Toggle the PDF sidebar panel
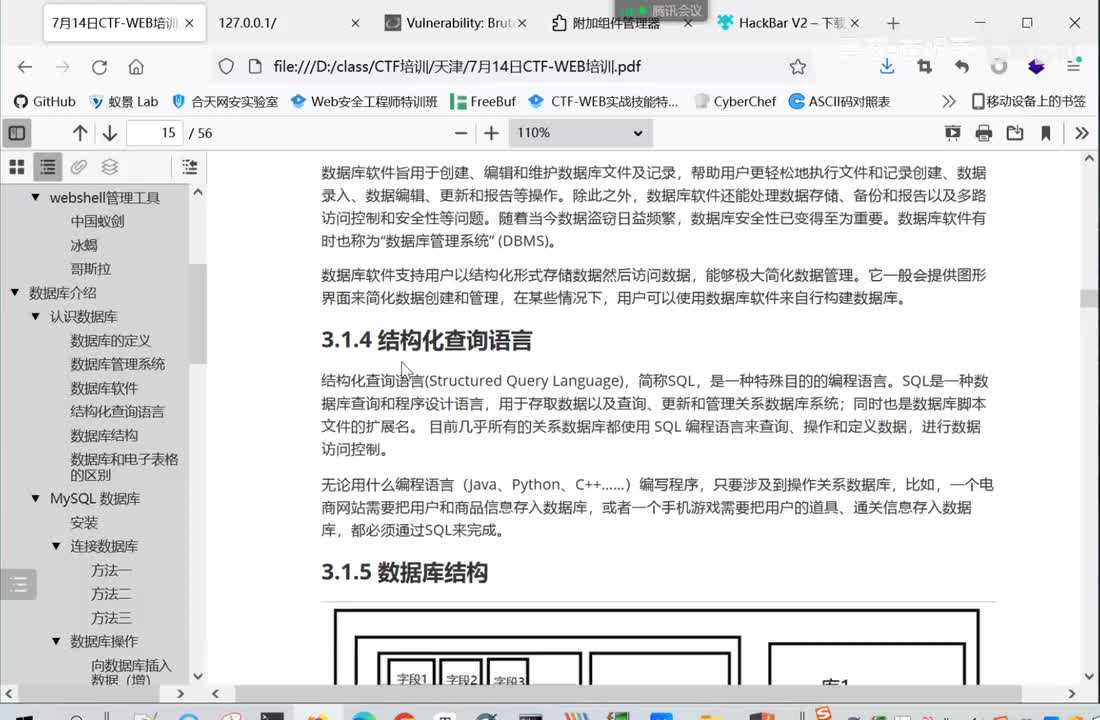The image size is (1100, 720). [x=17, y=133]
